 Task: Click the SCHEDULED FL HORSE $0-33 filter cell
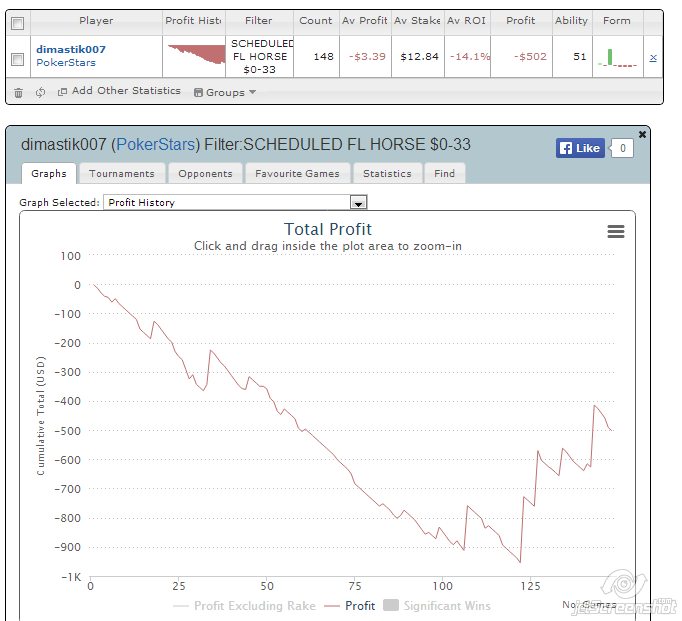tap(260, 57)
